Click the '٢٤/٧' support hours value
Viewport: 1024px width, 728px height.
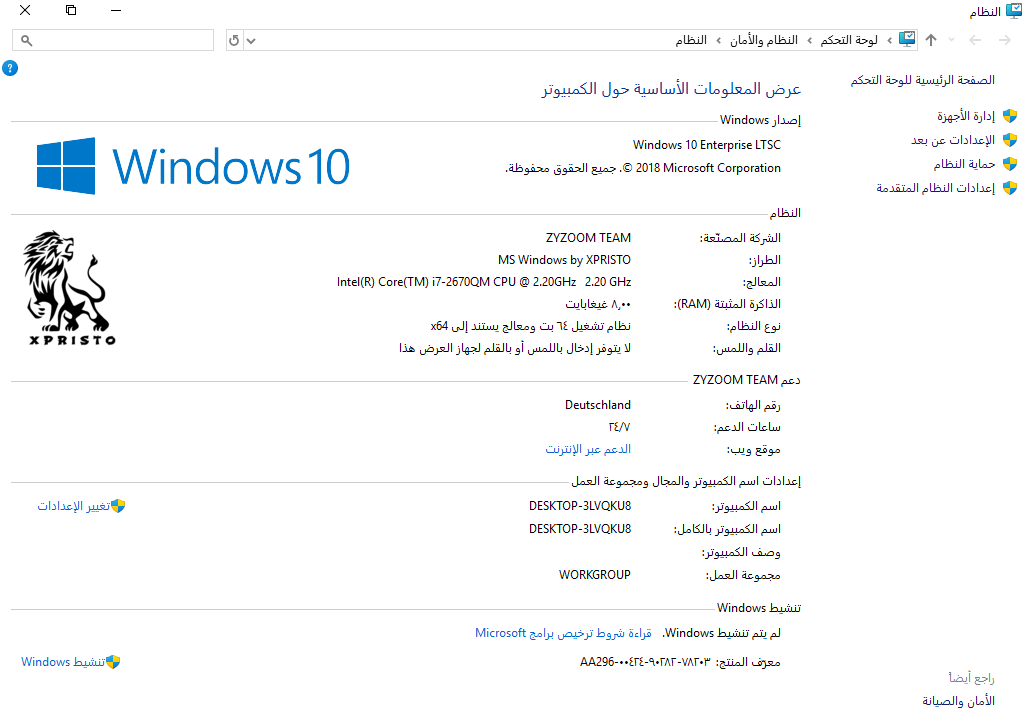(x=619, y=427)
